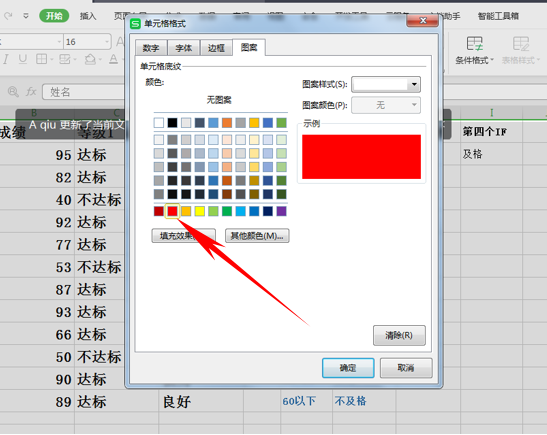Toggle italic formatting icon
Image resolution: width=547 pixels, height=435 pixels.
(6, 59)
